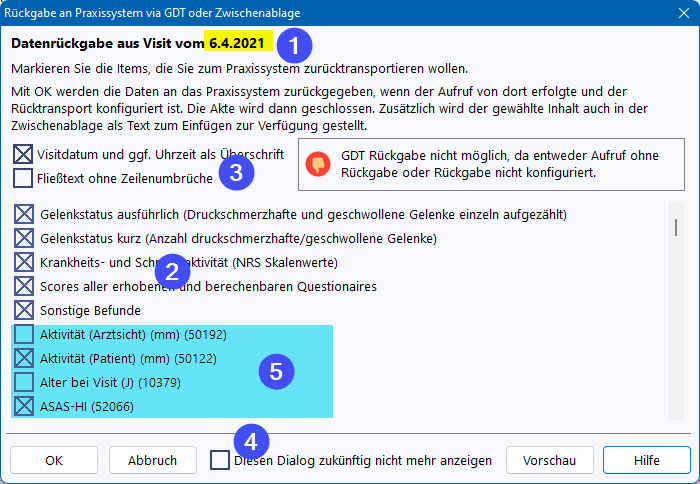Click the 'Gelenkstatus kurz' label text

click(x=238, y=238)
